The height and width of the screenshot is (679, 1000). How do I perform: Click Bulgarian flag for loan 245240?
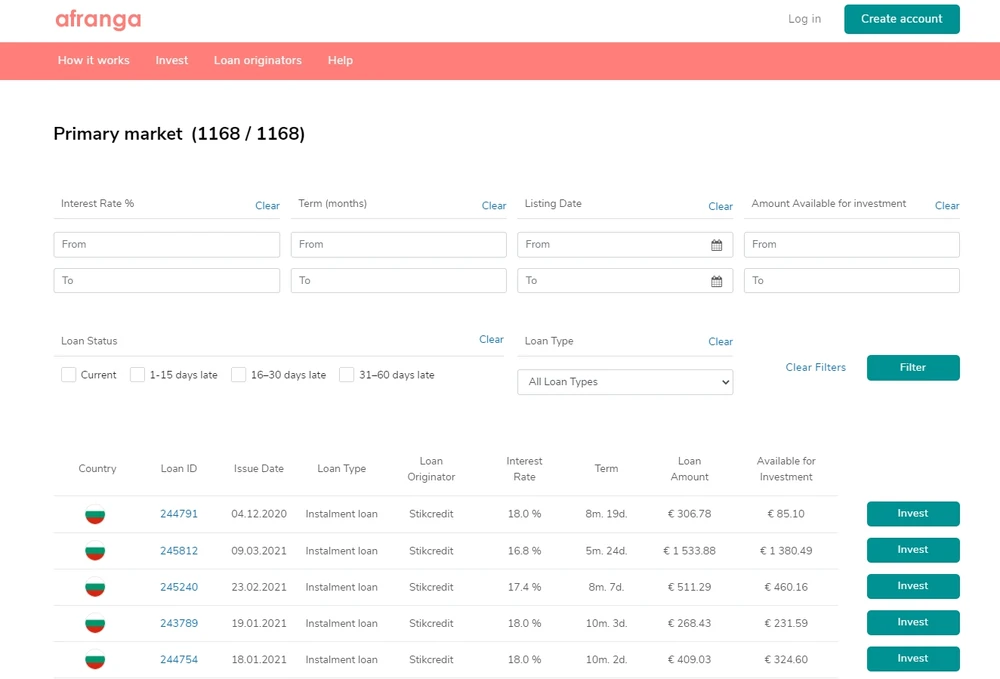click(95, 588)
